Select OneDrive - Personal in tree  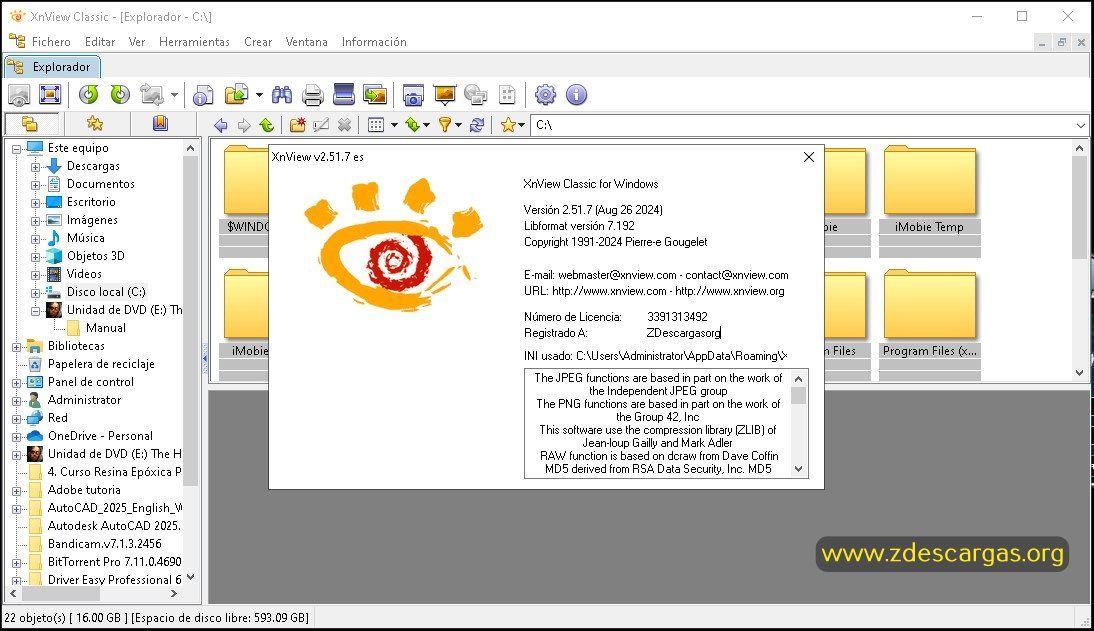point(100,436)
